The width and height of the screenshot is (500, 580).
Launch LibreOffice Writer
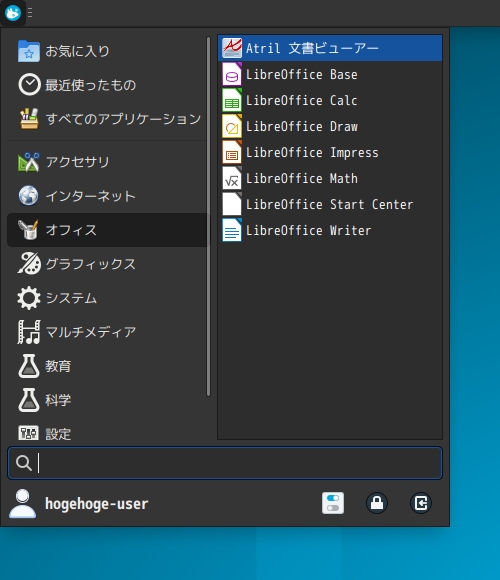pyautogui.click(x=330, y=230)
